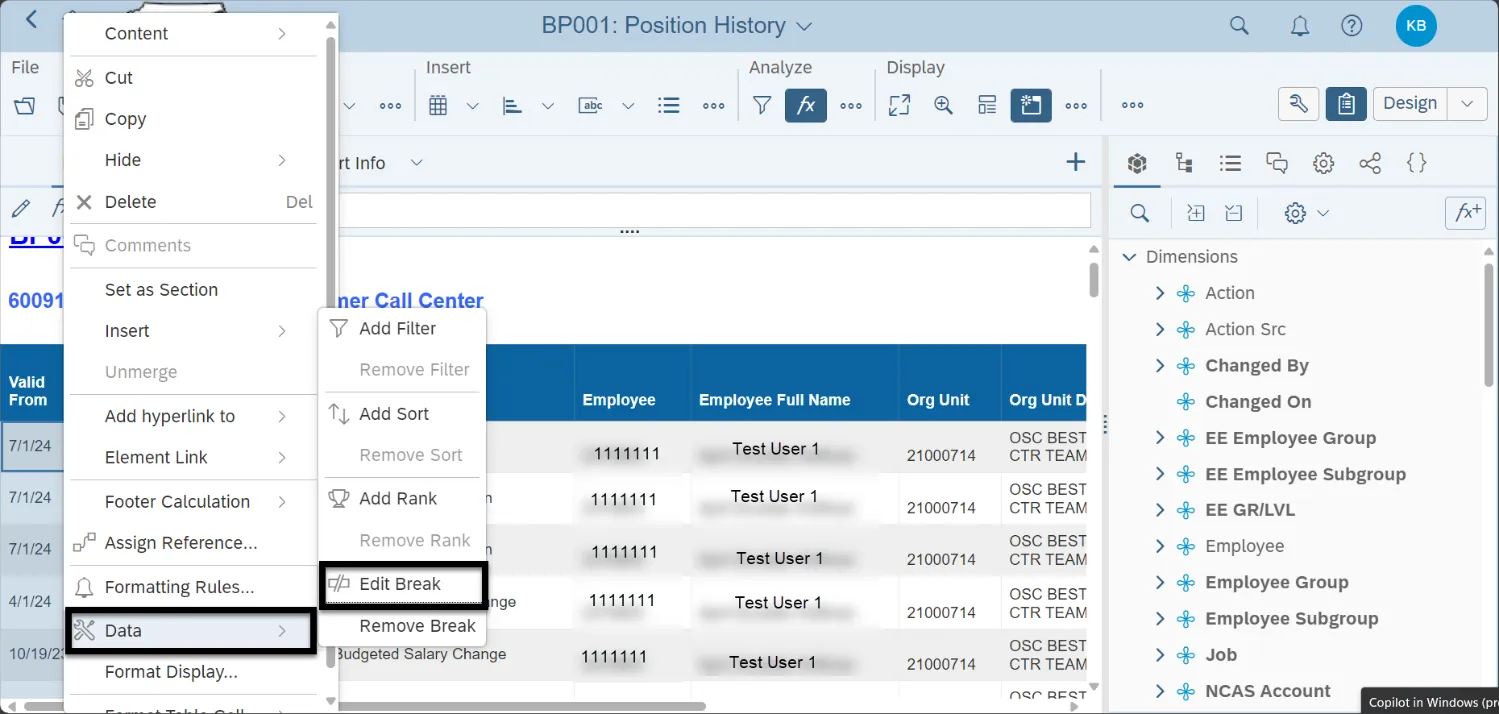The width and height of the screenshot is (1499, 714).
Task: Toggle the fx formula bar button
Action: pos(805,105)
